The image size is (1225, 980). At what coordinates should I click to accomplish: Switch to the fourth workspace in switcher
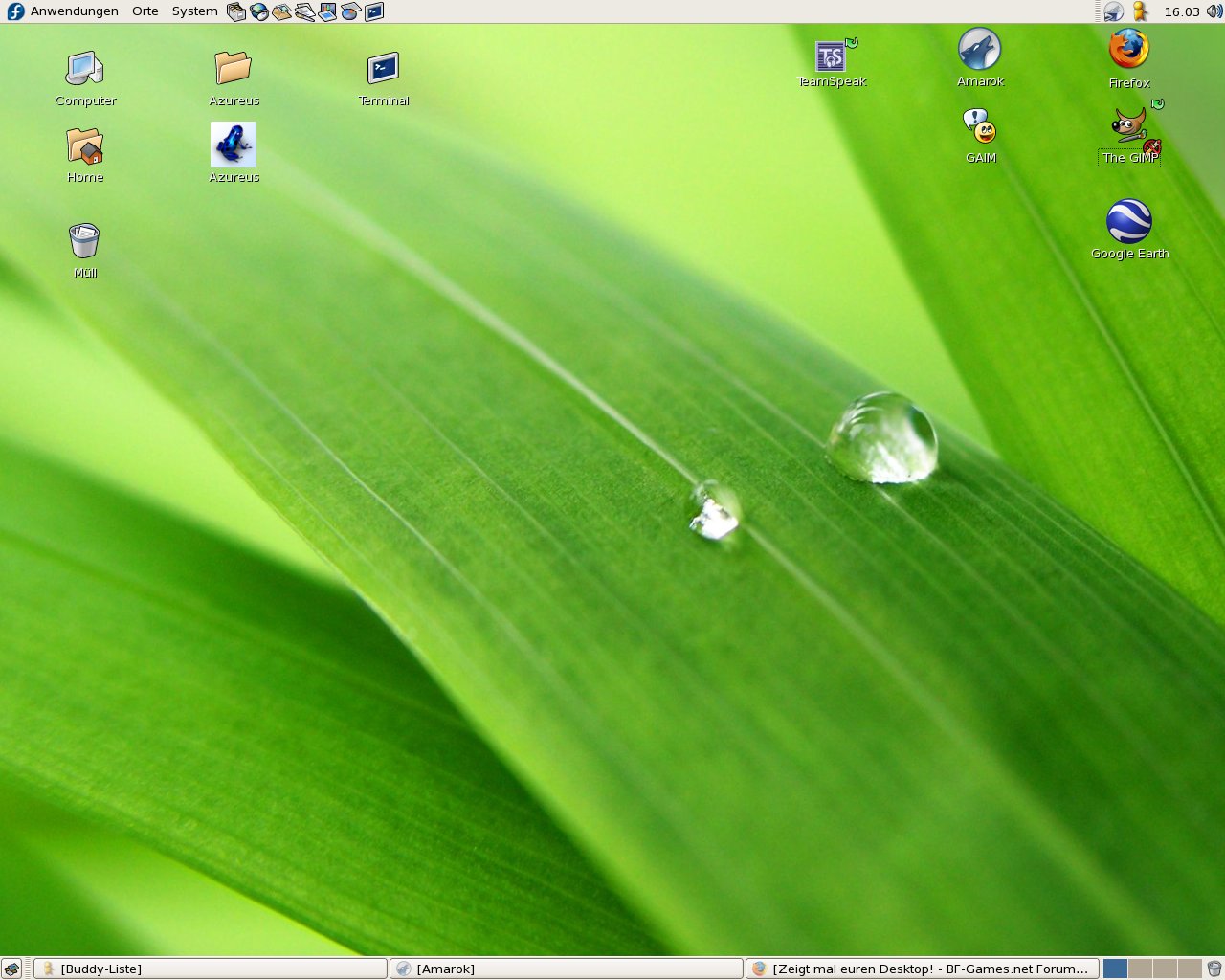pyautogui.click(x=1190, y=969)
